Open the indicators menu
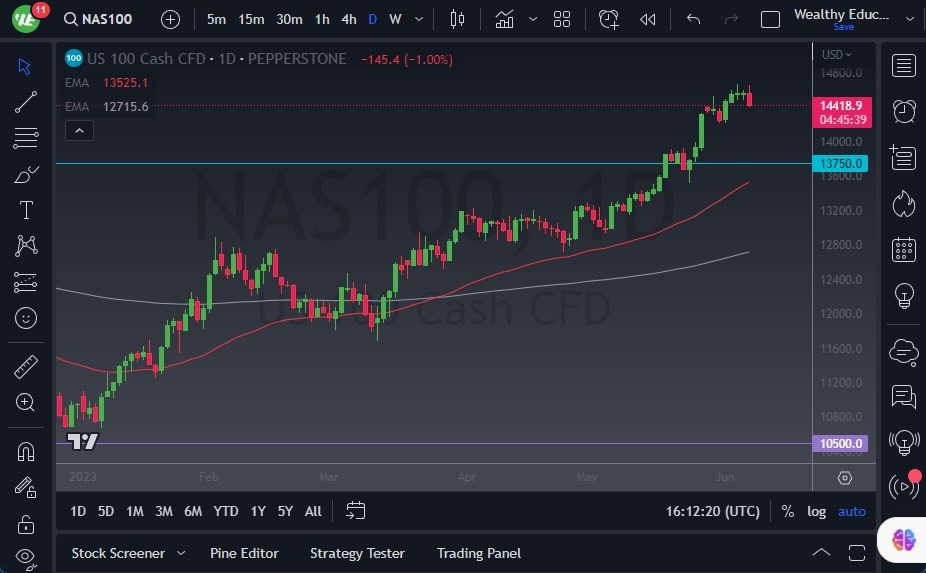Viewport: 926px width, 573px height. 504,19
